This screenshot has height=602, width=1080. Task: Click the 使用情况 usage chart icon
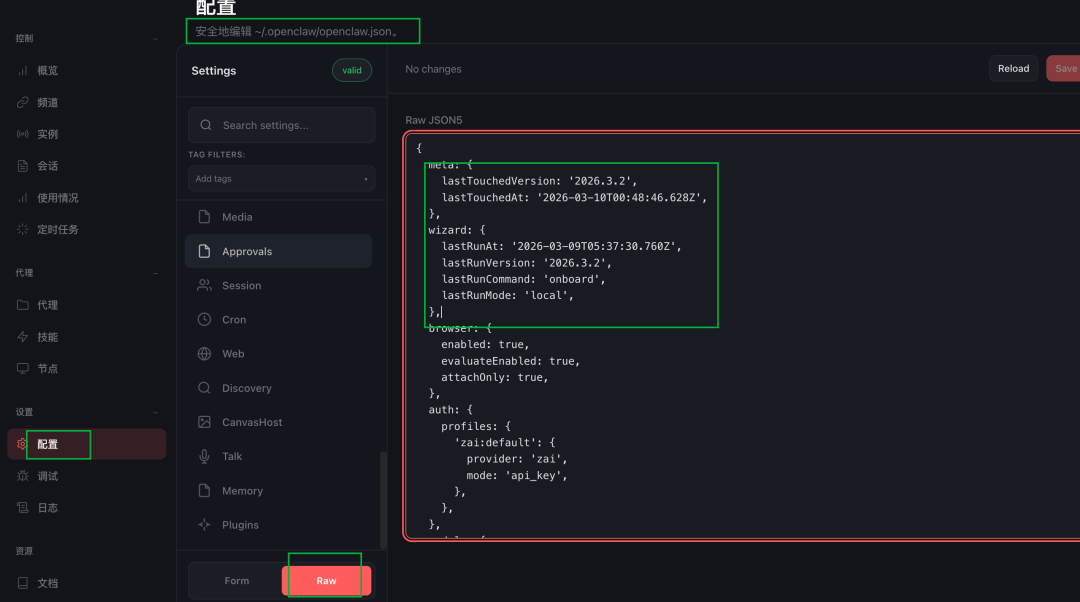point(23,198)
